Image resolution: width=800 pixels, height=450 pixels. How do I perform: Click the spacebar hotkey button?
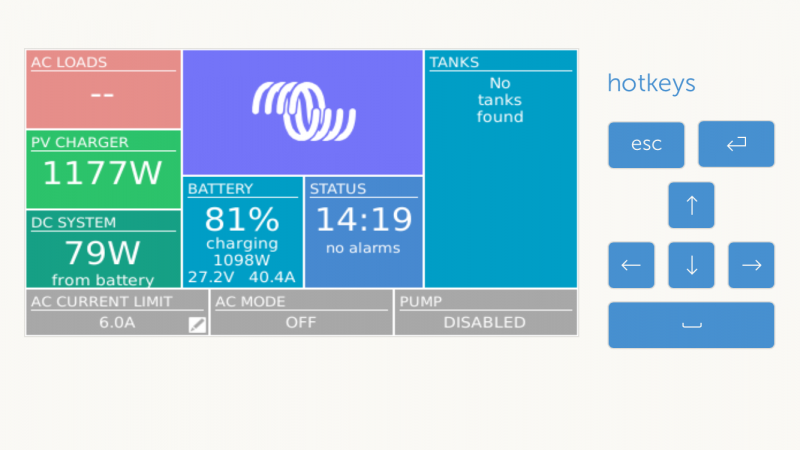pos(691,325)
